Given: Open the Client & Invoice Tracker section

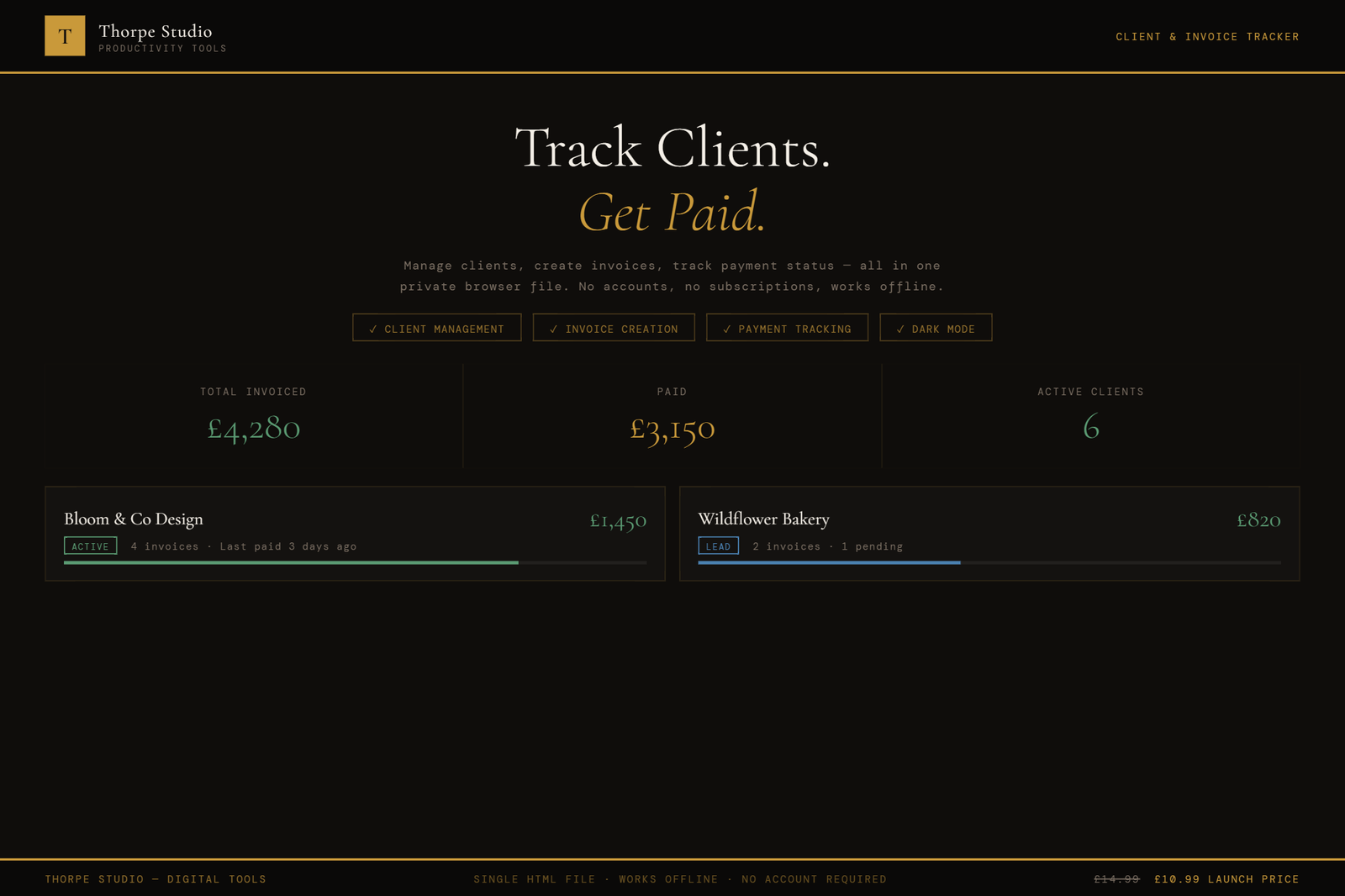Looking at the screenshot, I should 1207,36.
